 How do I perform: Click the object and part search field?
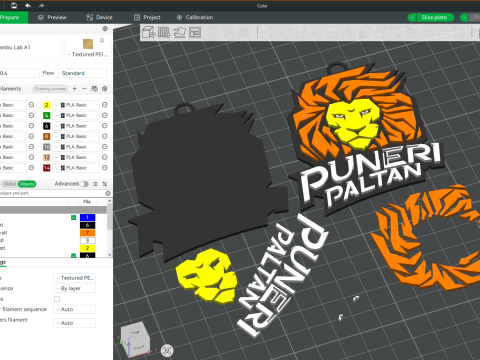(x=52, y=193)
